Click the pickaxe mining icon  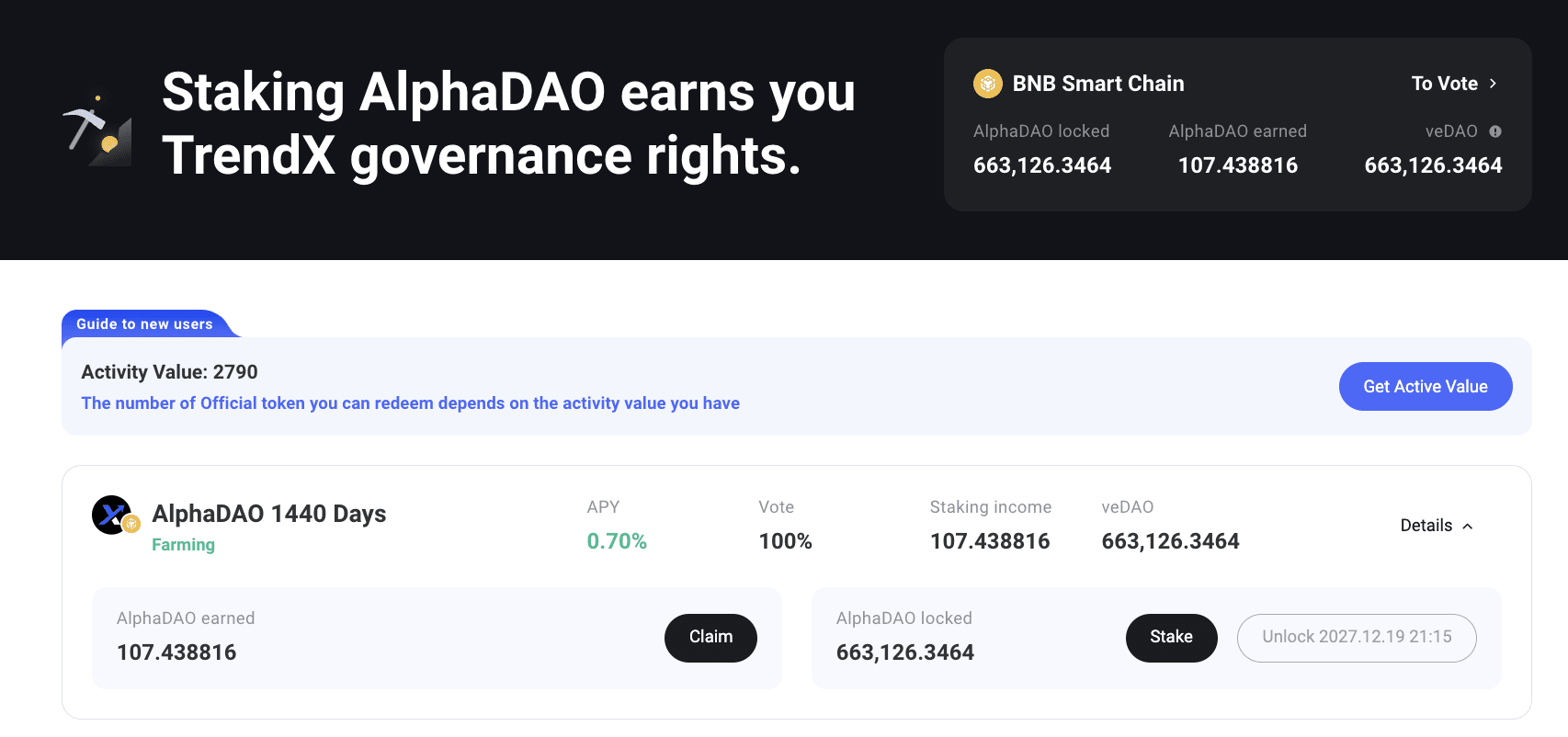(97, 130)
